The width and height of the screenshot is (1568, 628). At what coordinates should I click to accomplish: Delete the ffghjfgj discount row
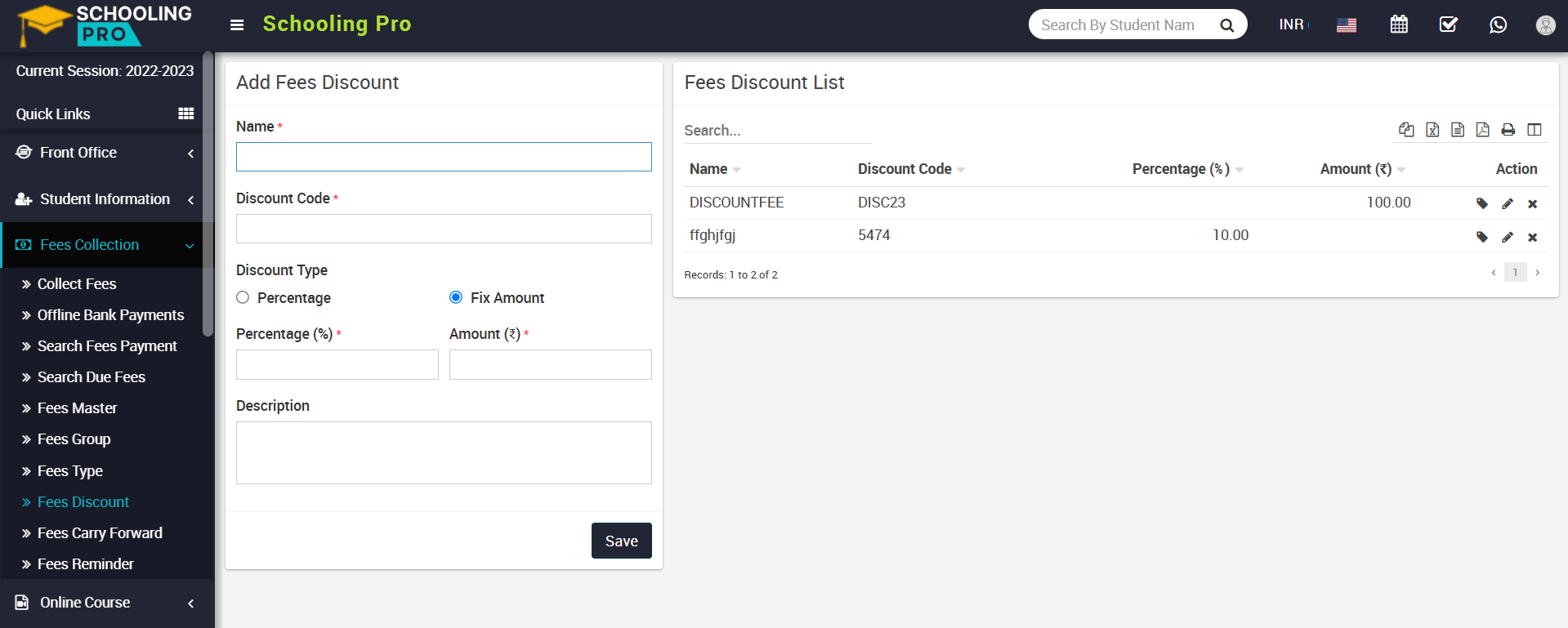point(1533,238)
